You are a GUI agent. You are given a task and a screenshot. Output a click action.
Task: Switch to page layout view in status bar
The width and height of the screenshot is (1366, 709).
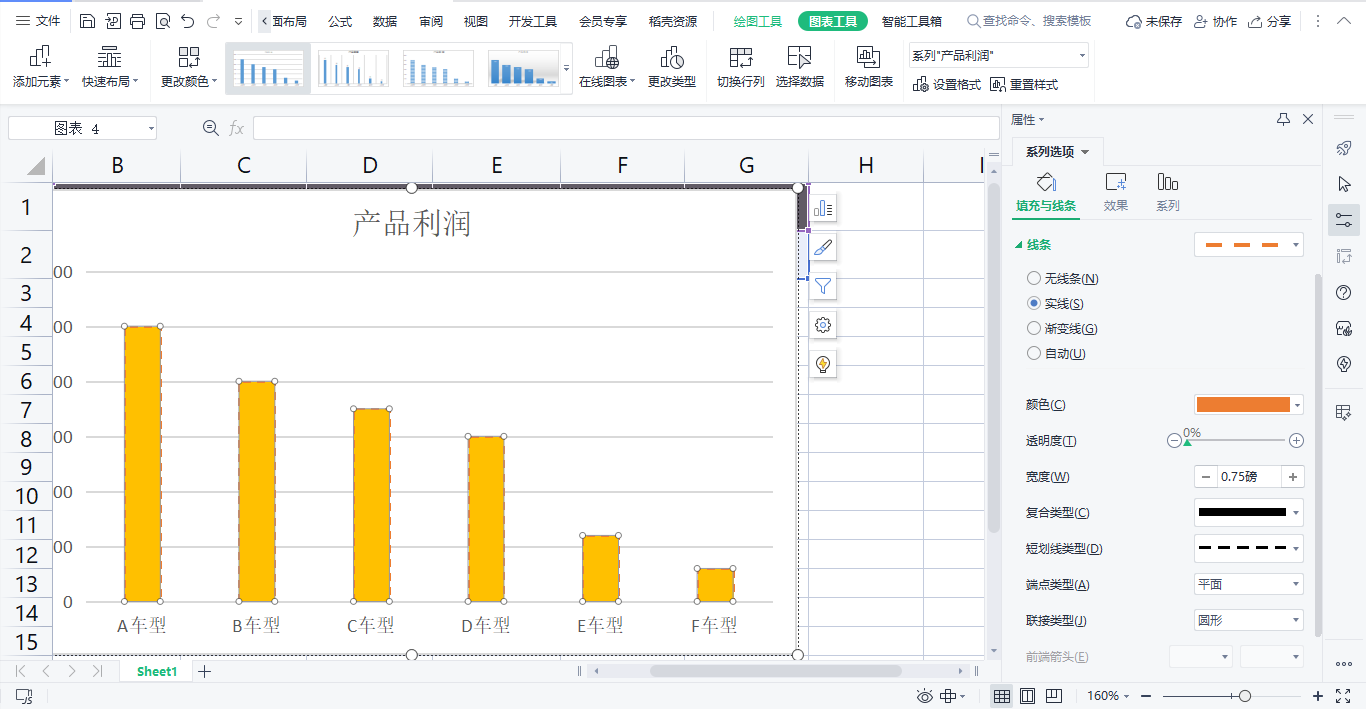(1027, 696)
